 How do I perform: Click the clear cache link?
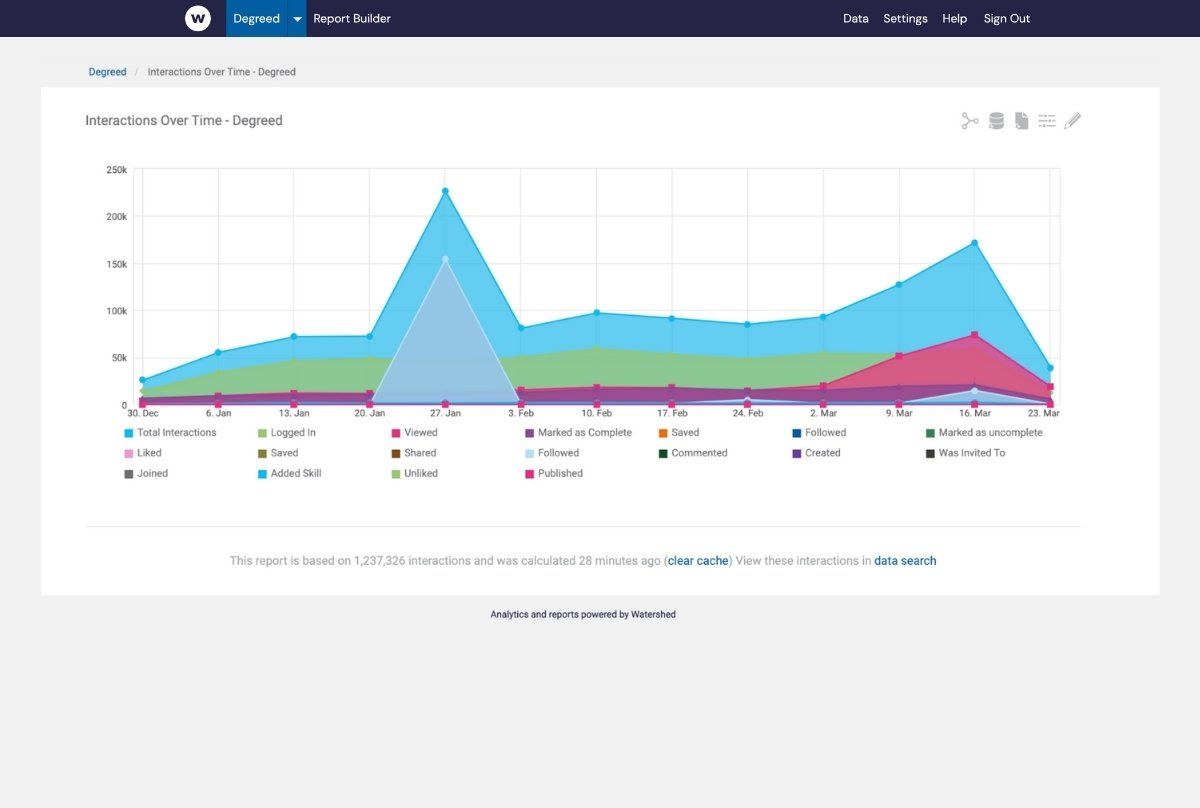point(697,560)
